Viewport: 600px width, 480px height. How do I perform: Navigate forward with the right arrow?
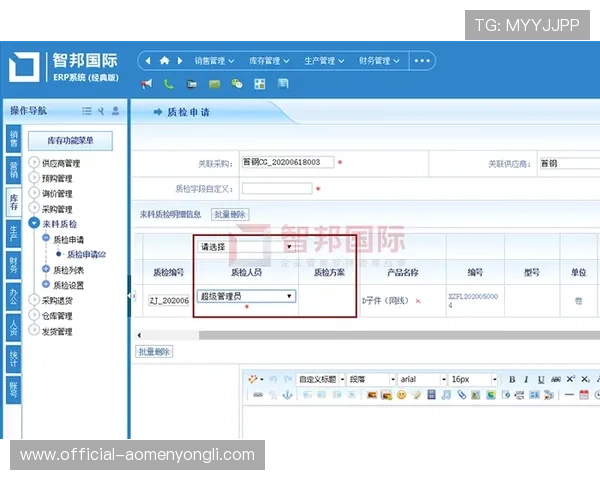(180, 60)
